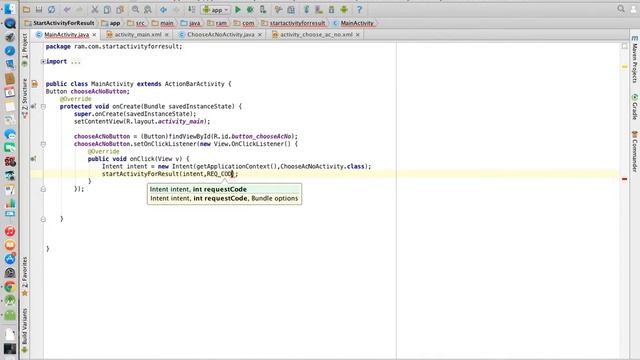Click the Forward navigation arrow
The image size is (640, 360).
point(176,9)
